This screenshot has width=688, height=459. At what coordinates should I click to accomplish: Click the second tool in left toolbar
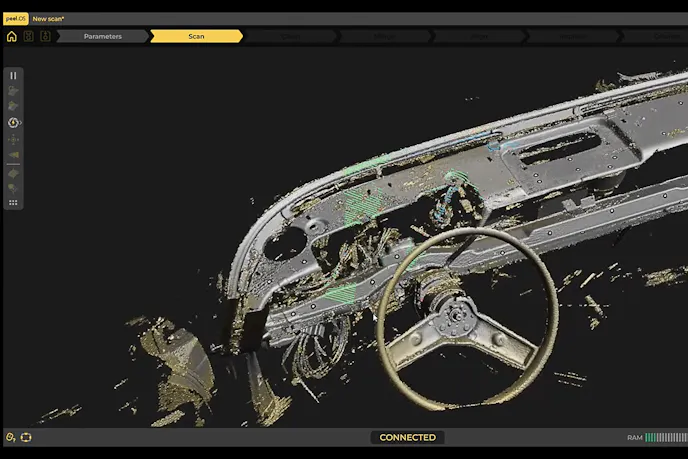pyautogui.click(x=14, y=90)
